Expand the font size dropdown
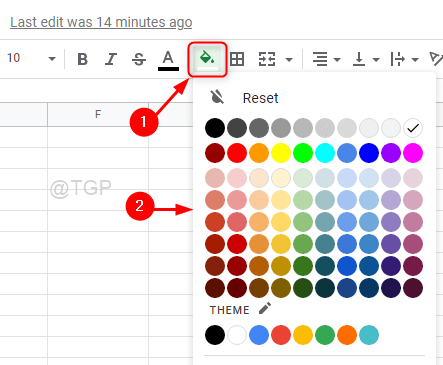Screen dimensions: 443x365 pyautogui.click(x=52, y=59)
